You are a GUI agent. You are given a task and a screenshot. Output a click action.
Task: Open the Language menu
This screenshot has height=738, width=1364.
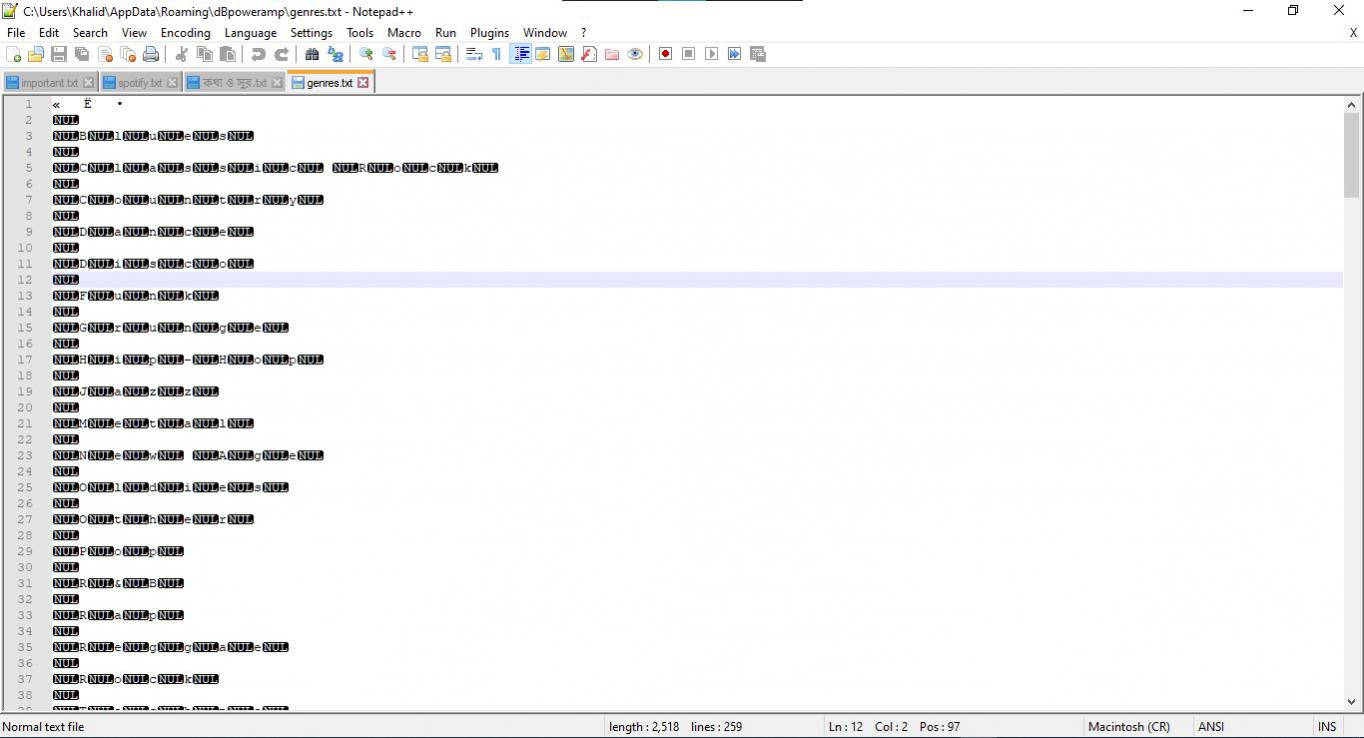click(250, 32)
